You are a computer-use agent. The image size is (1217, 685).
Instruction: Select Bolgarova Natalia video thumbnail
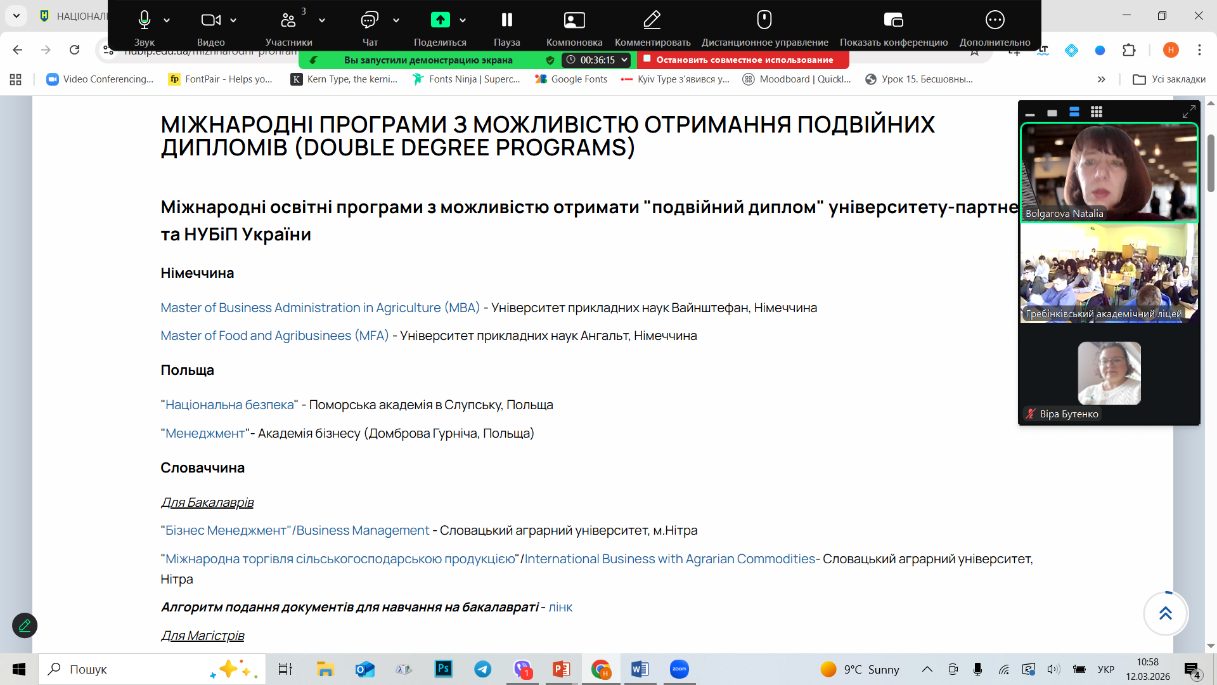1109,172
